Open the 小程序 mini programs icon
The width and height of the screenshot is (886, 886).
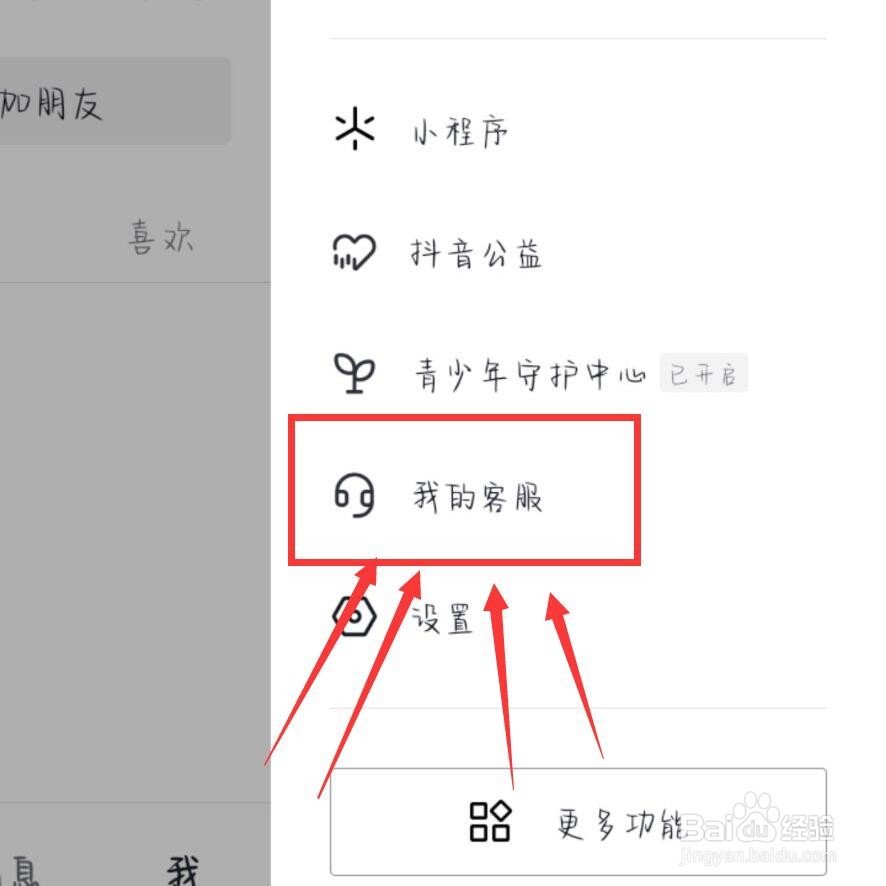pos(354,128)
